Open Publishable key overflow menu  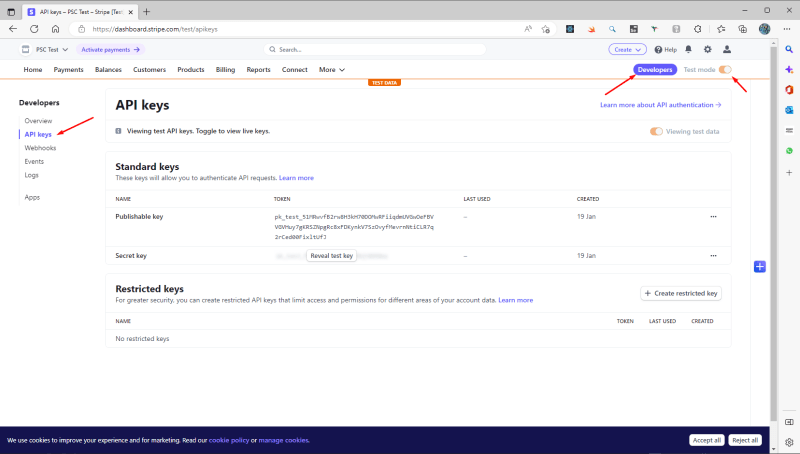pyautogui.click(x=713, y=217)
